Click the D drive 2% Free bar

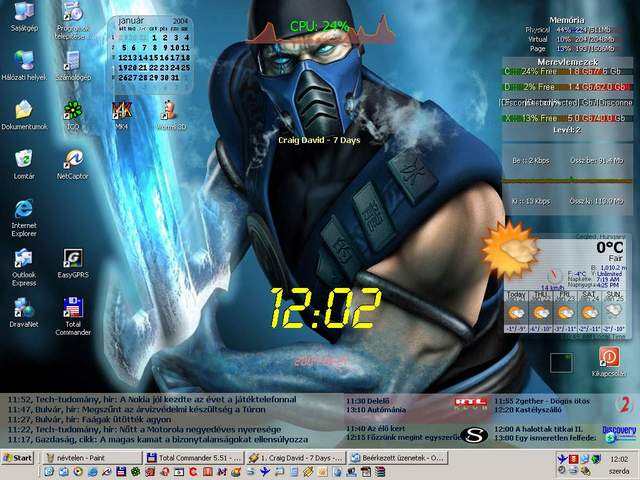pos(567,87)
